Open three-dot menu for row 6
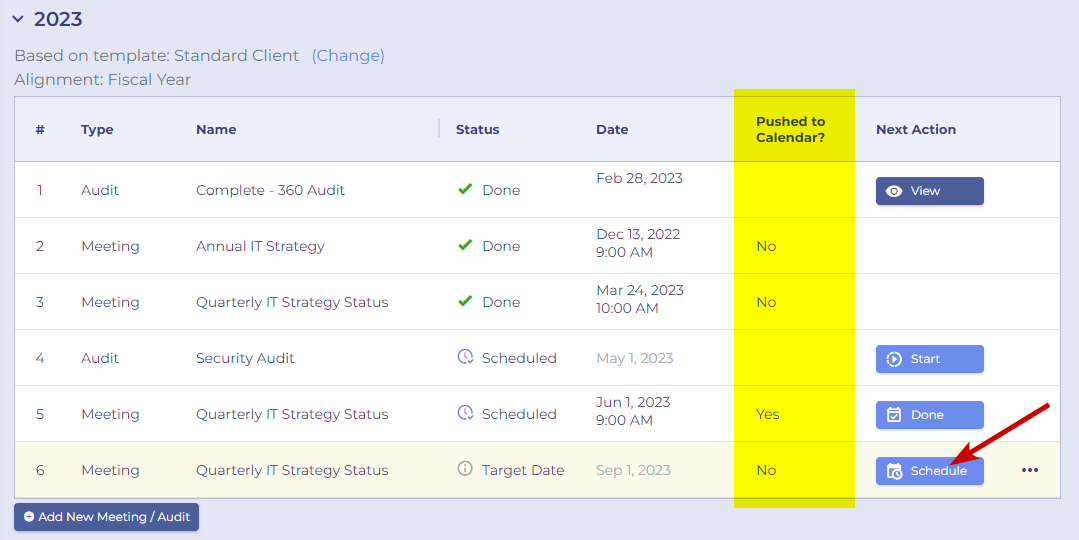The width and height of the screenshot is (1079, 540). coord(1029,471)
